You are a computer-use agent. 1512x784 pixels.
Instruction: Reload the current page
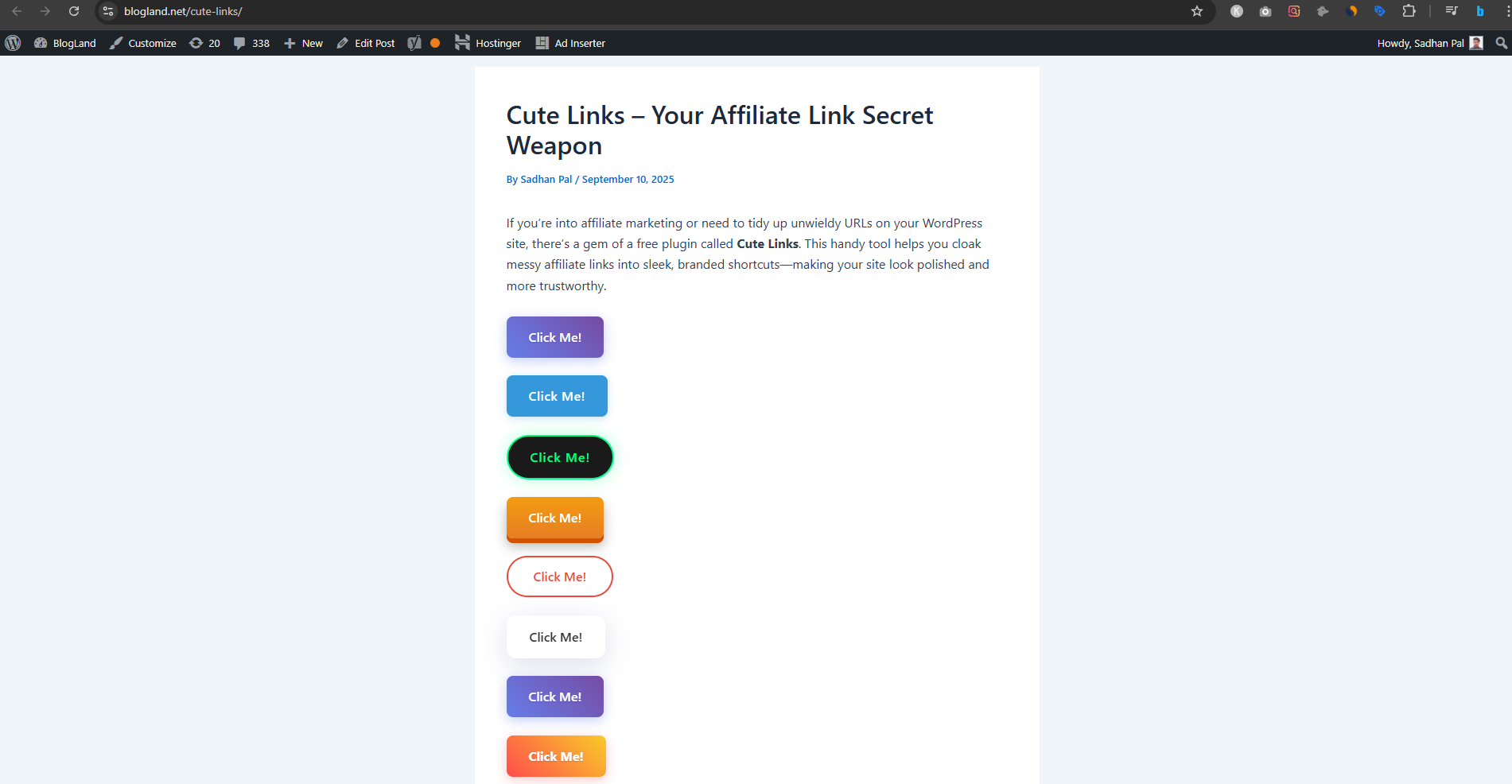pyautogui.click(x=74, y=11)
